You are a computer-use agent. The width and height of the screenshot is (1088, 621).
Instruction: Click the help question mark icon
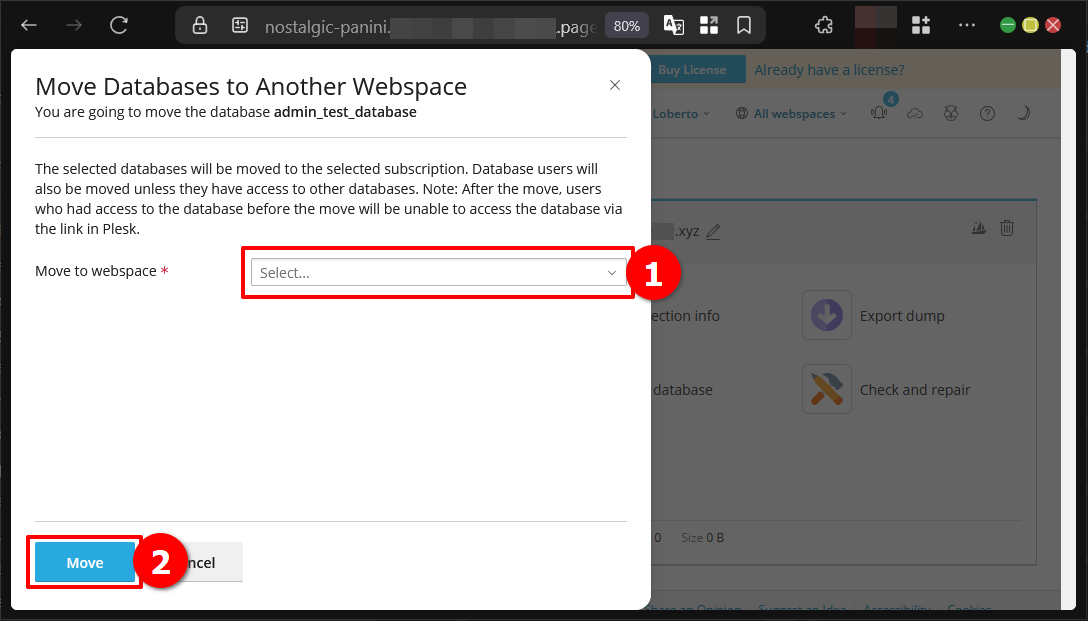pyautogui.click(x=987, y=113)
